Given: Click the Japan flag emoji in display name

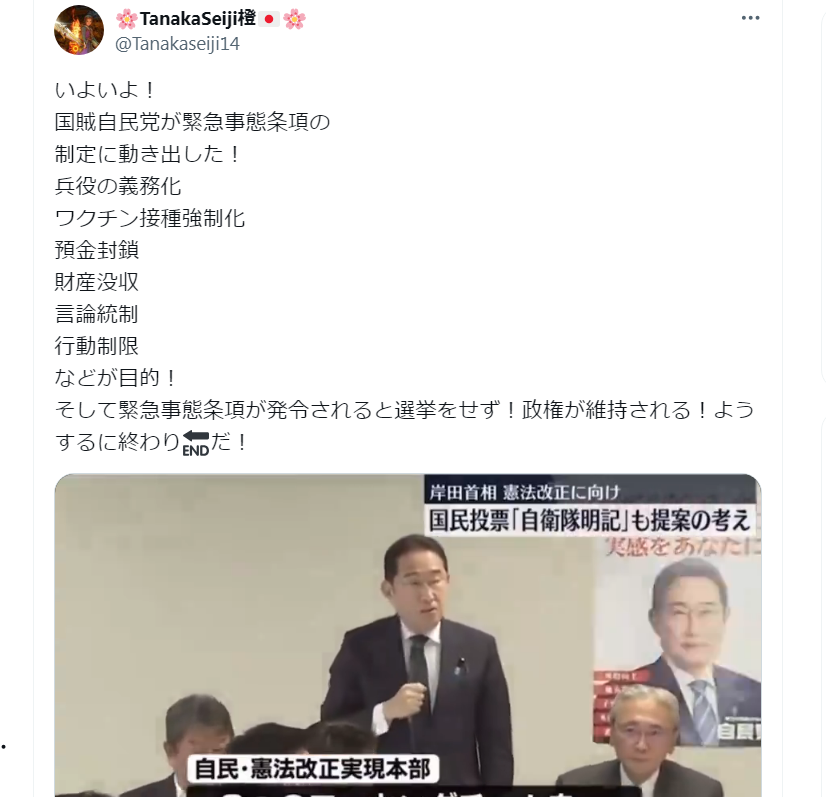Looking at the screenshot, I should [x=269, y=19].
